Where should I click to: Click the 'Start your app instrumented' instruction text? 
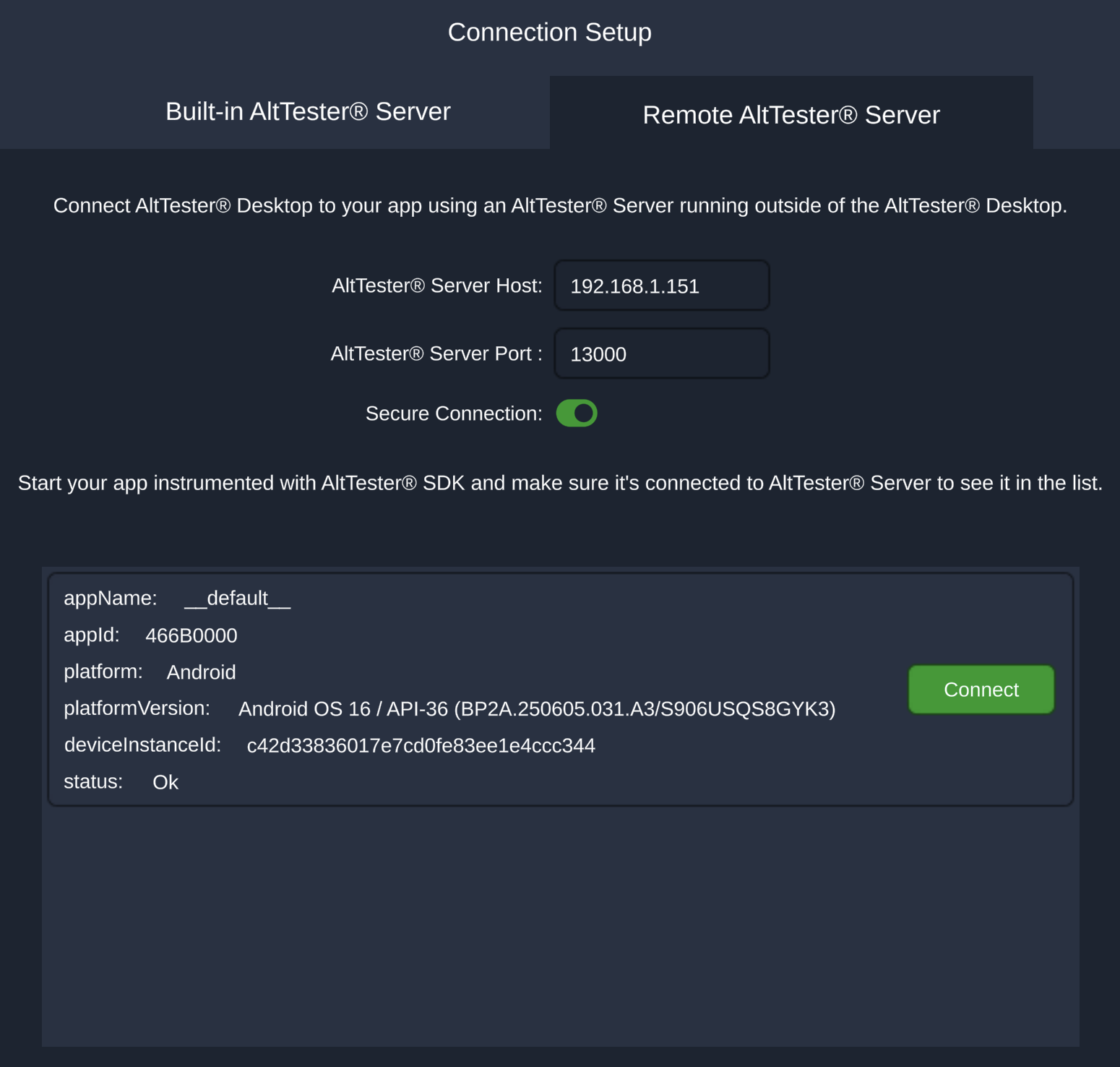click(560, 483)
